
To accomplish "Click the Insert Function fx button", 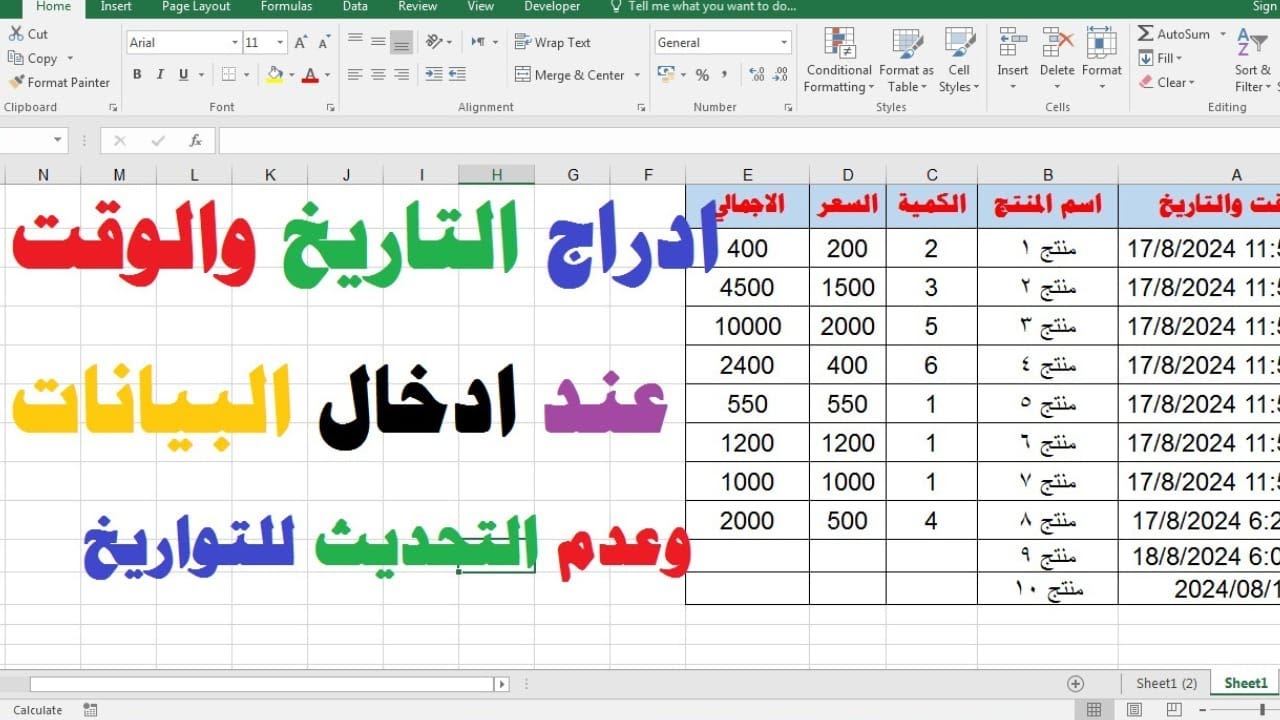I will click(196, 141).
